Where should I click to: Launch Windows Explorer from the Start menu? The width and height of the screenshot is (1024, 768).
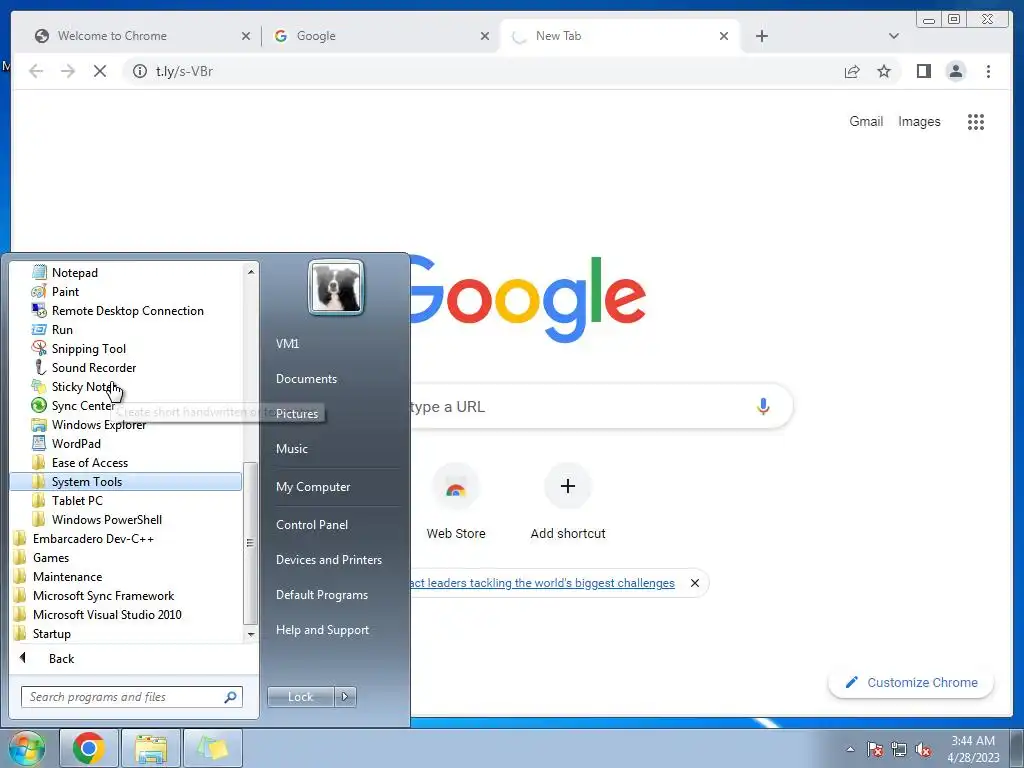99,424
